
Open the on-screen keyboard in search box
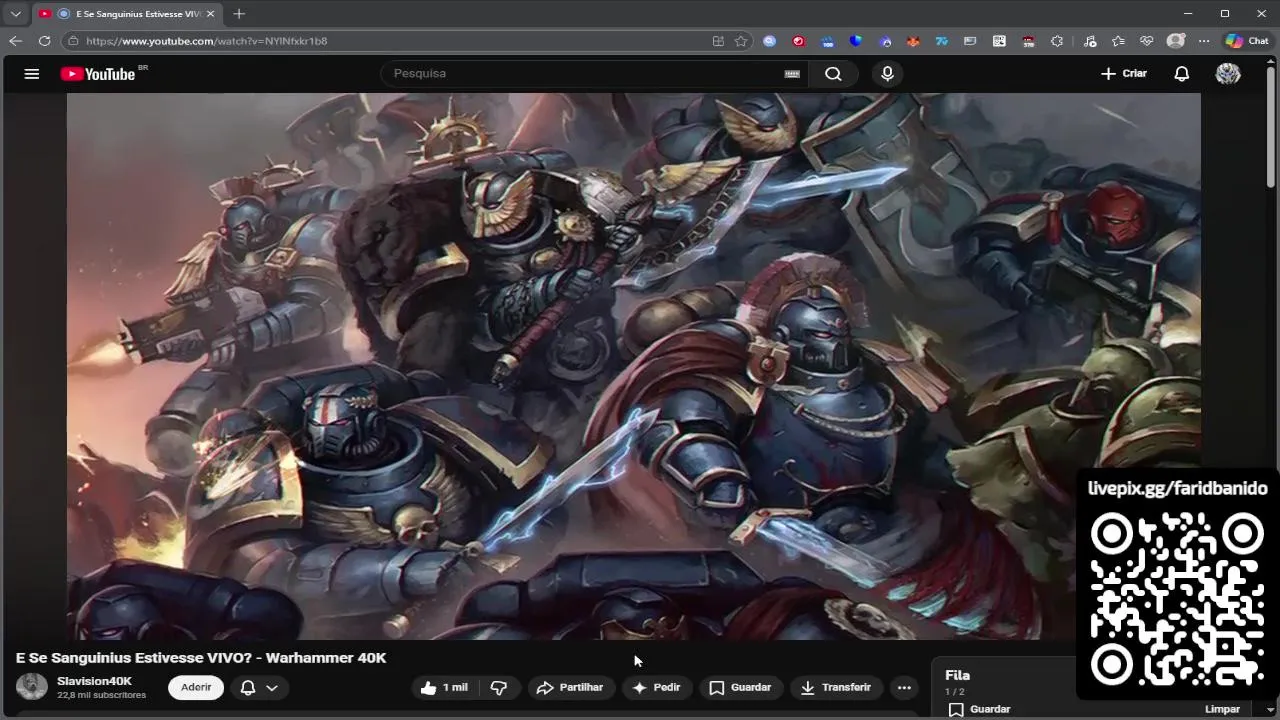tap(792, 74)
